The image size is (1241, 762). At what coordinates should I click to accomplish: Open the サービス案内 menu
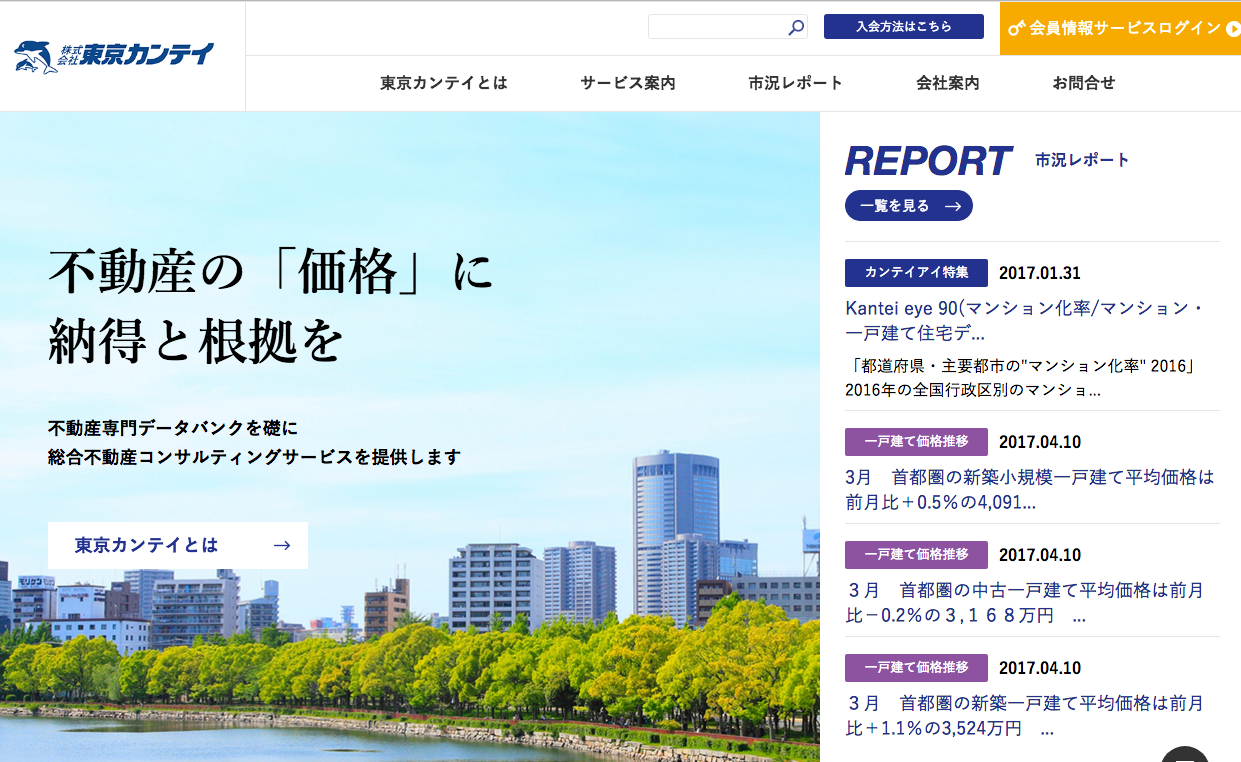pos(627,83)
